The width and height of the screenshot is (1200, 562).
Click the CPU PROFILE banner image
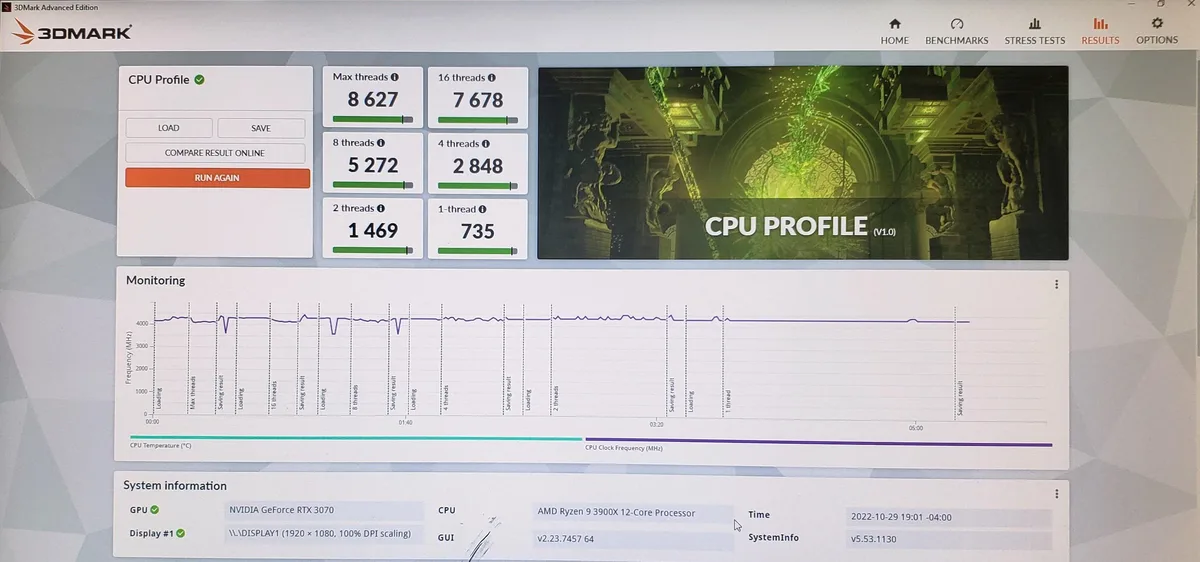point(803,162)
